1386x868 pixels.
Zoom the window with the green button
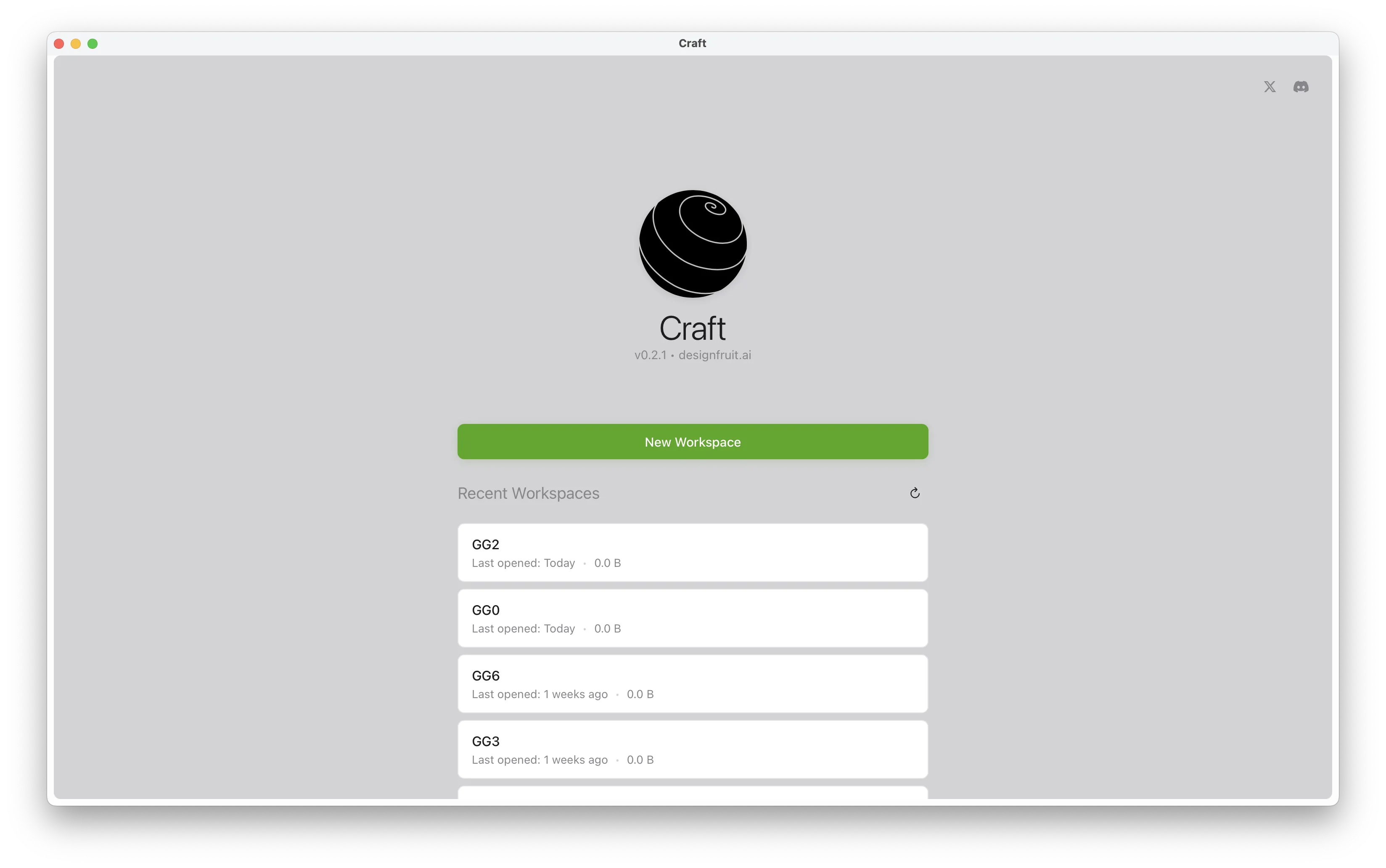click(x=93, y=43)
